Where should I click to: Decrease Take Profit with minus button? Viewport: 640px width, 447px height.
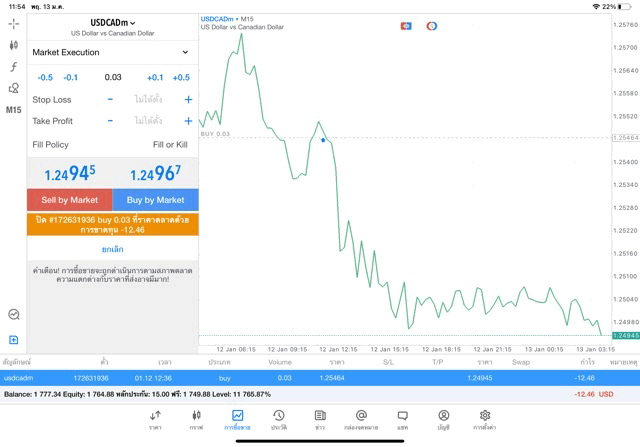pos(110,121)
